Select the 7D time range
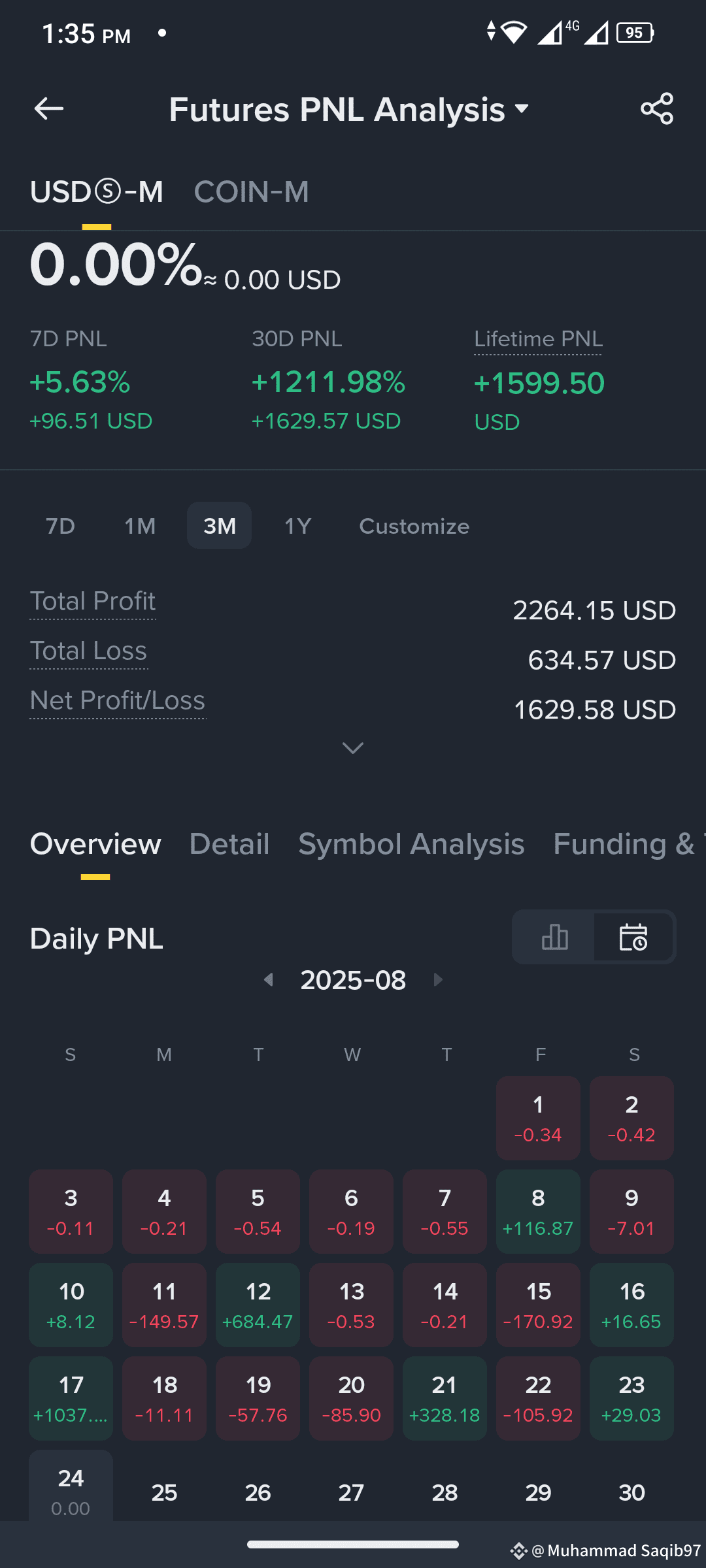Screen dimensions: 706x1568 [60, 526]
